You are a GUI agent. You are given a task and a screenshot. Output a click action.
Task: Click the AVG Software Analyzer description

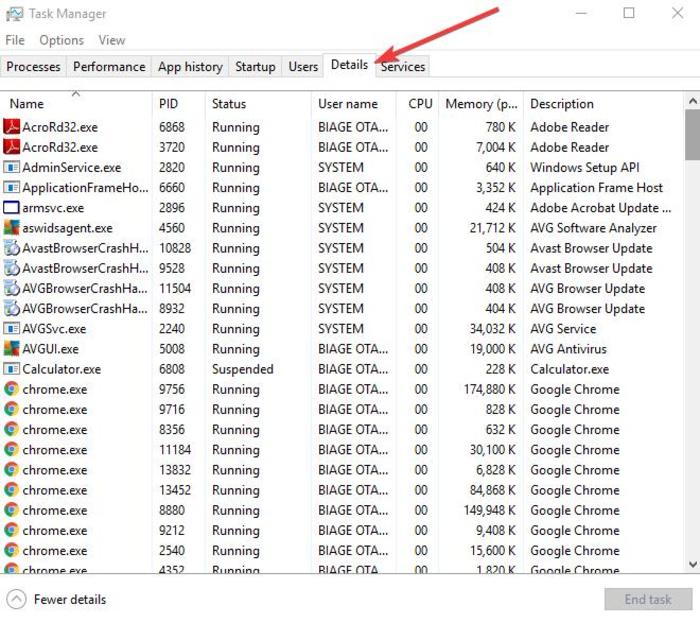593,228
